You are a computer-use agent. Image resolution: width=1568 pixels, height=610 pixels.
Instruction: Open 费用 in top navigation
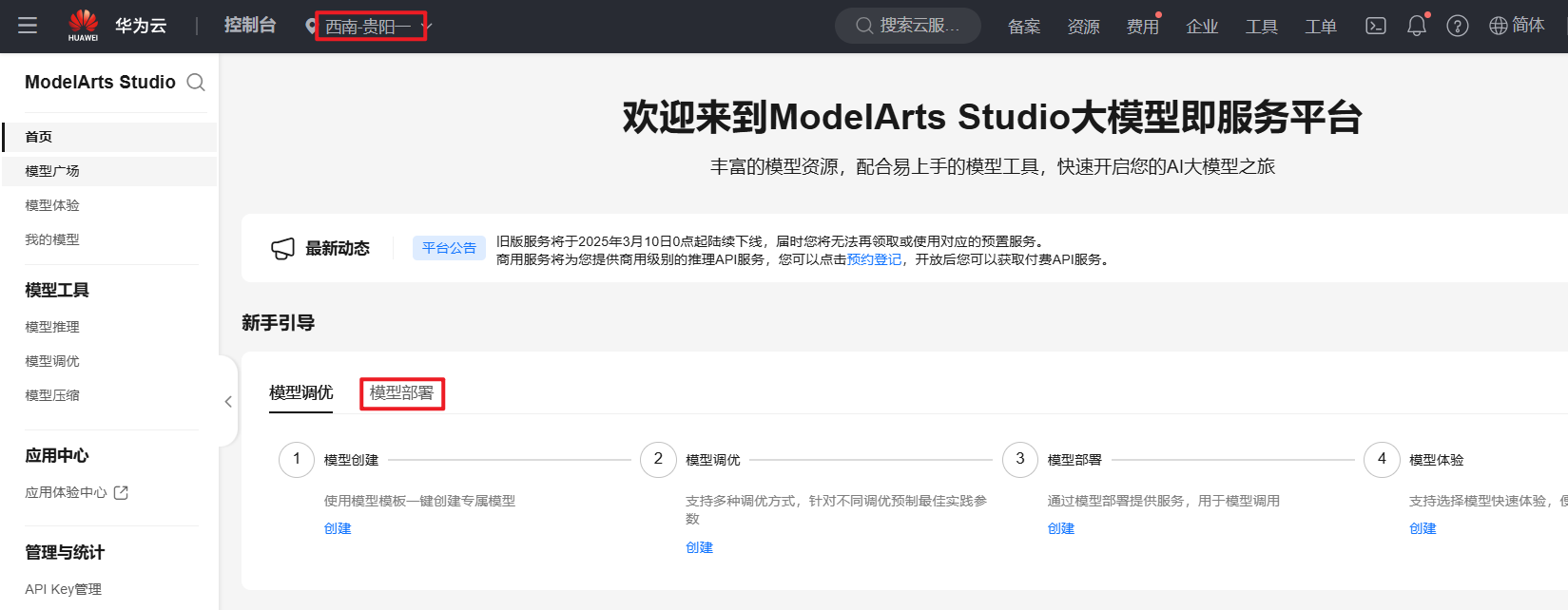tap(1143, 27)
